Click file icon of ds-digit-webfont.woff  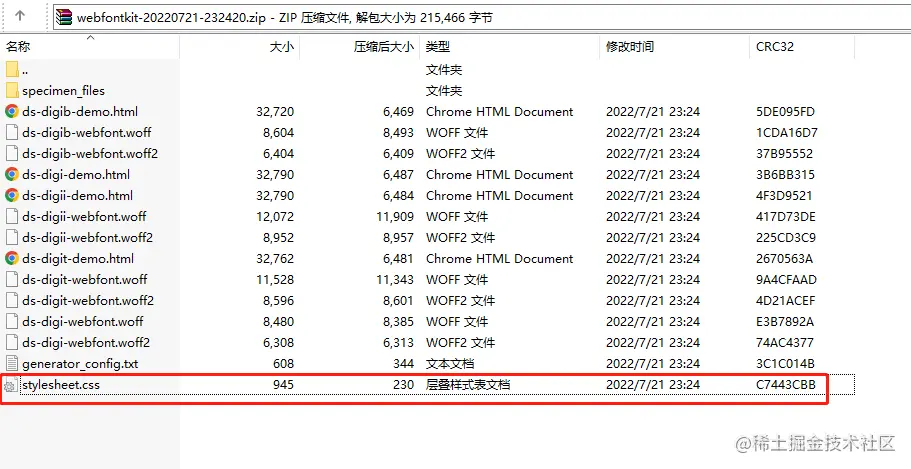click(x=12, y=279)
